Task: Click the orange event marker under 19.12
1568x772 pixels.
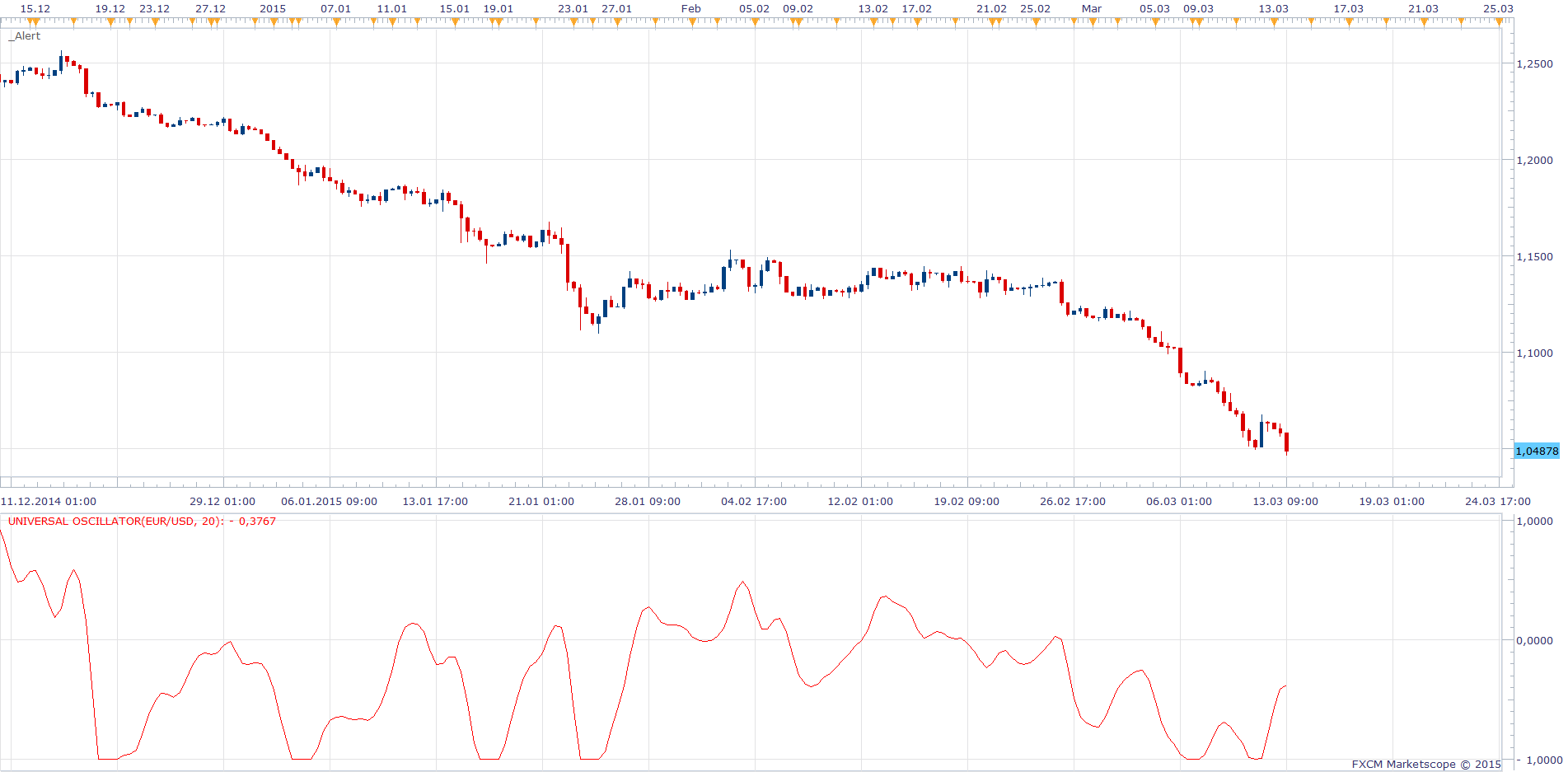Action: [x=110, y=21]
